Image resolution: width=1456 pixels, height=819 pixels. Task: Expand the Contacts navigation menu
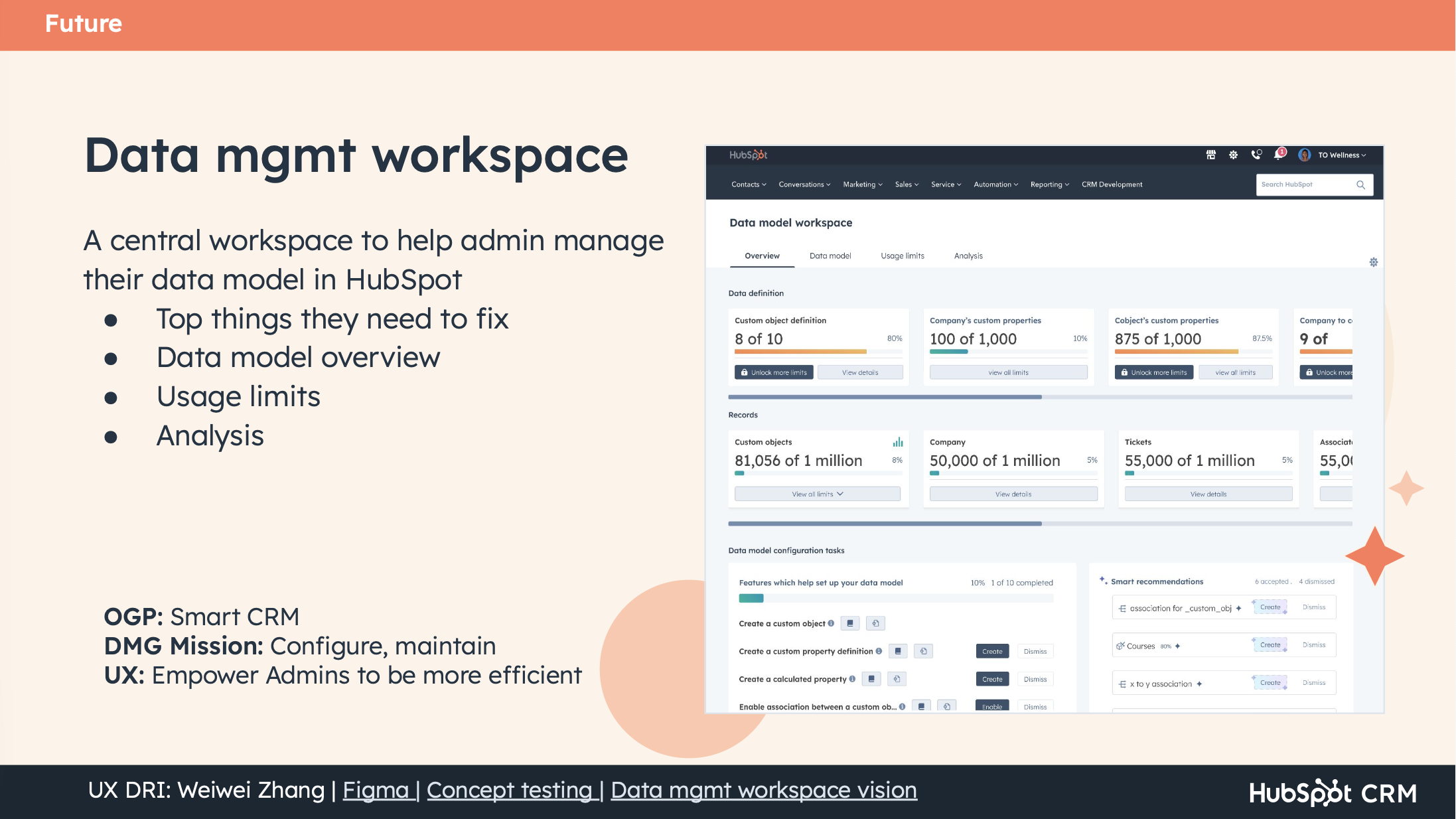coord(748,185)
